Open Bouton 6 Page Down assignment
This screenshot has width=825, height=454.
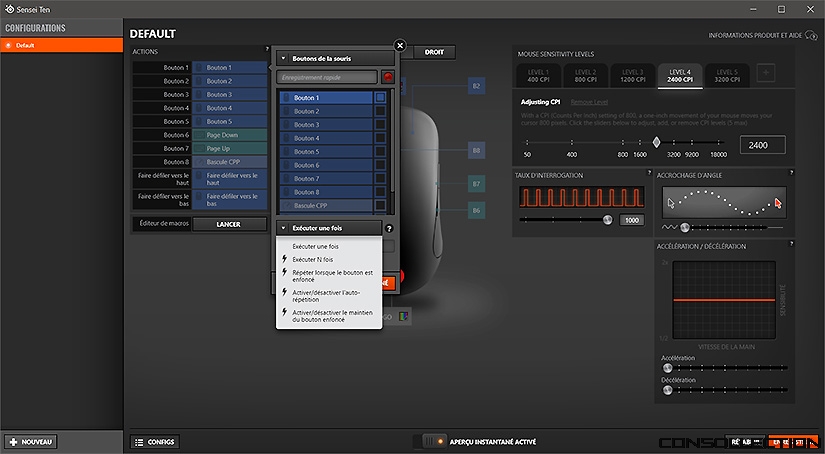pyautogui.click(x=229, y=135)
